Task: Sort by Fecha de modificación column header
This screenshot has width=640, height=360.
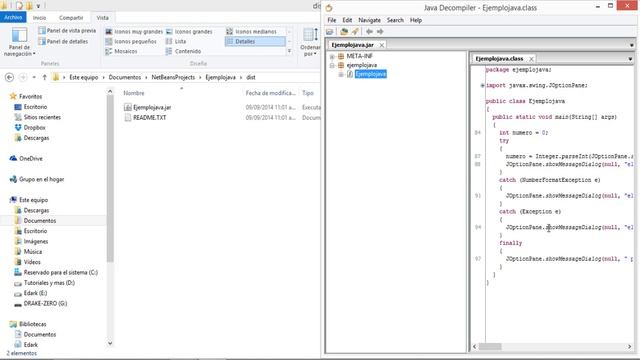Action: (271, 93)
